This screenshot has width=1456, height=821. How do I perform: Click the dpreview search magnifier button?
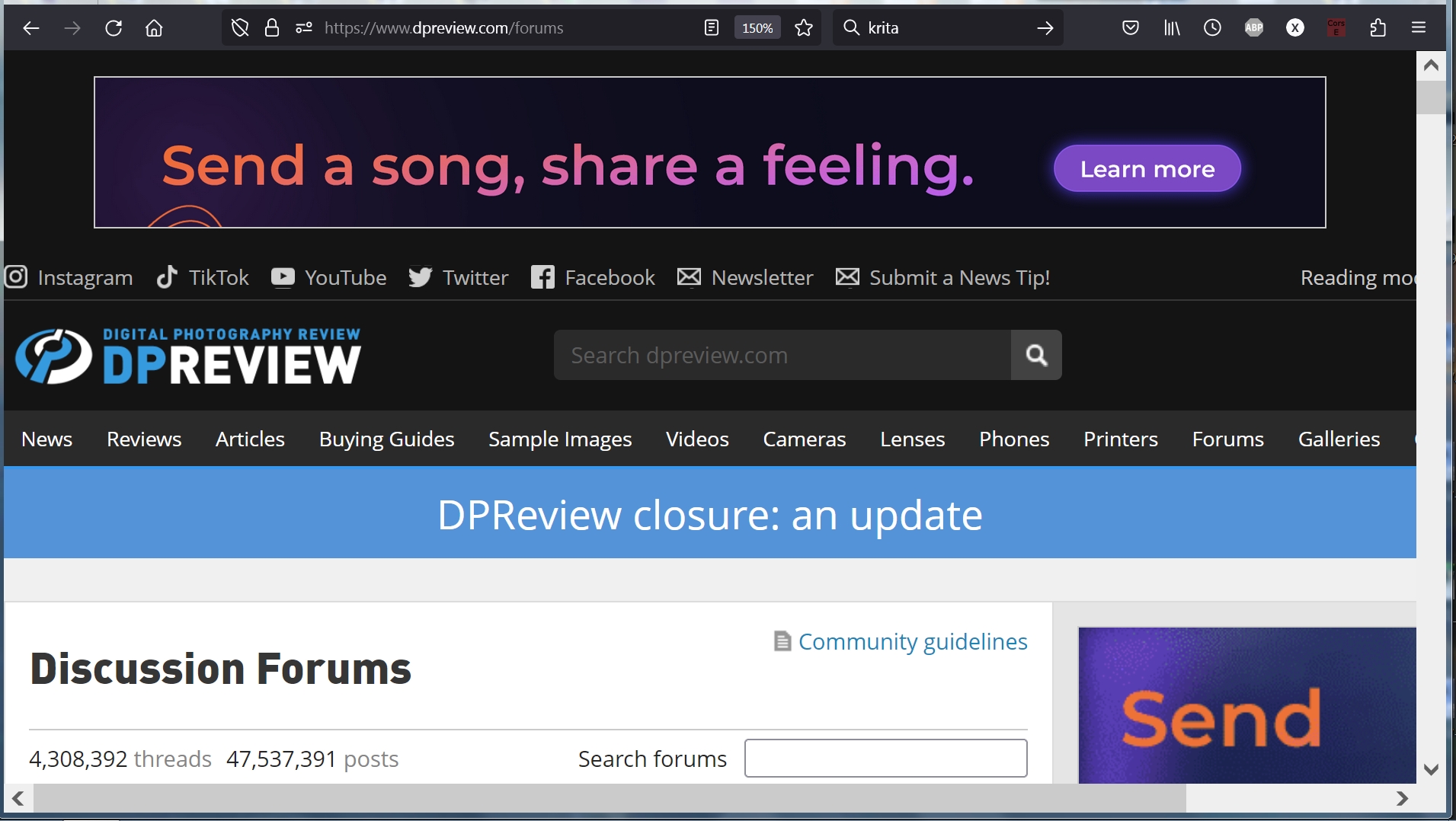coord(1035,355)
